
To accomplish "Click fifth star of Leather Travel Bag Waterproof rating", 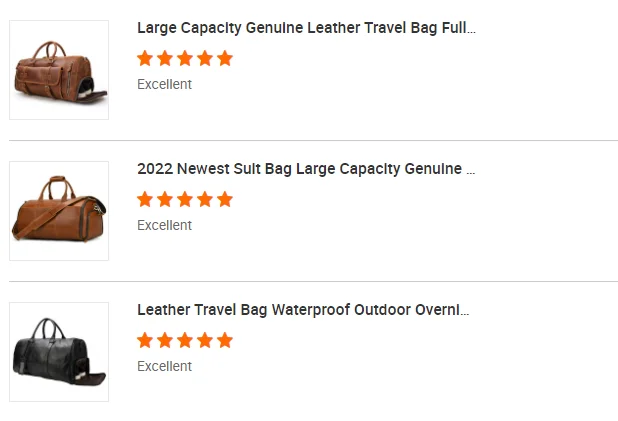I will point(224,340).
